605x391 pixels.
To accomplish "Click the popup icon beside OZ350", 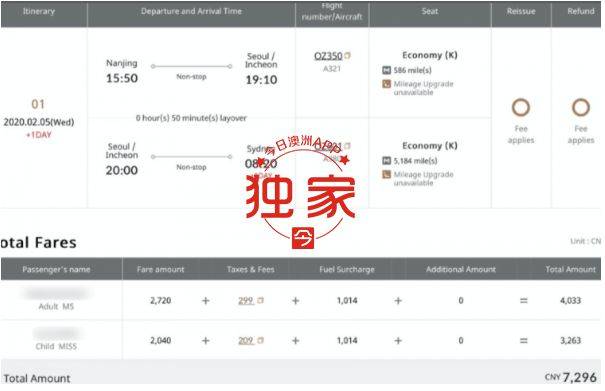I will 347,56.
